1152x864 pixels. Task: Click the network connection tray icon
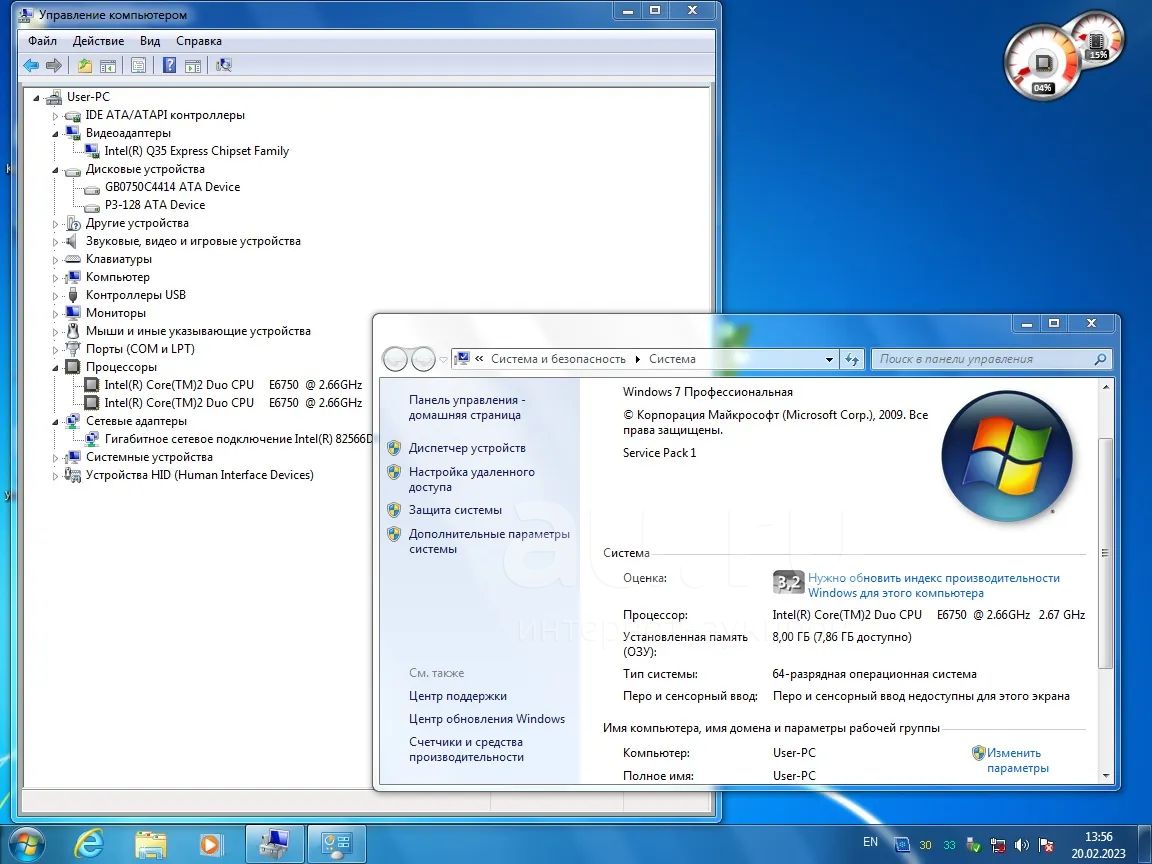point(998,845)
